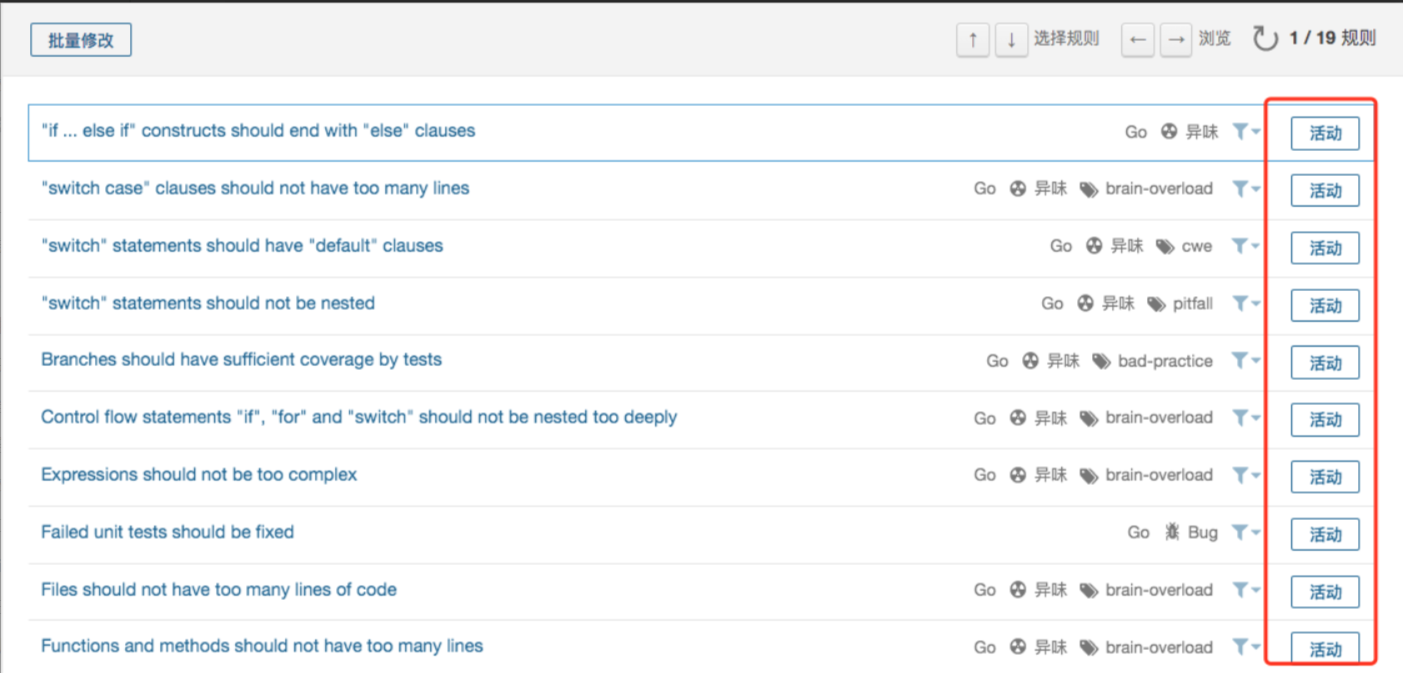Click 活动 button for nested switch rule
Viewport: 1403px width, 673px height.
(x=1325, y=305)
